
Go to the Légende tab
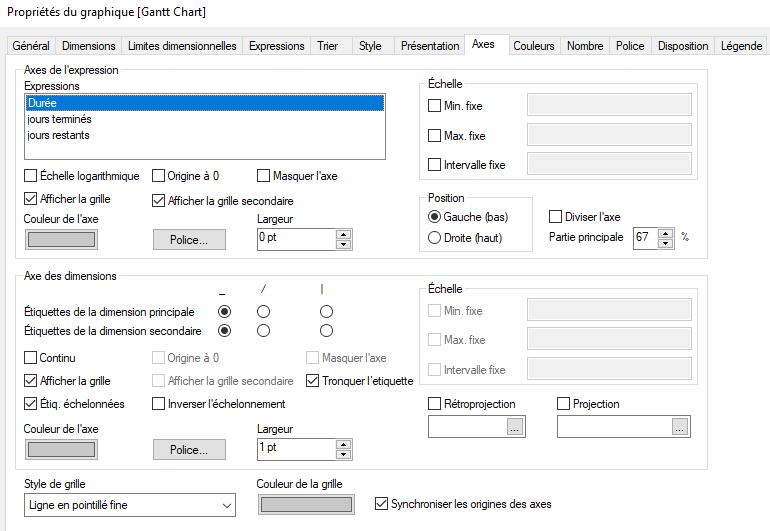pyautogui.click(x=741, y=46)
